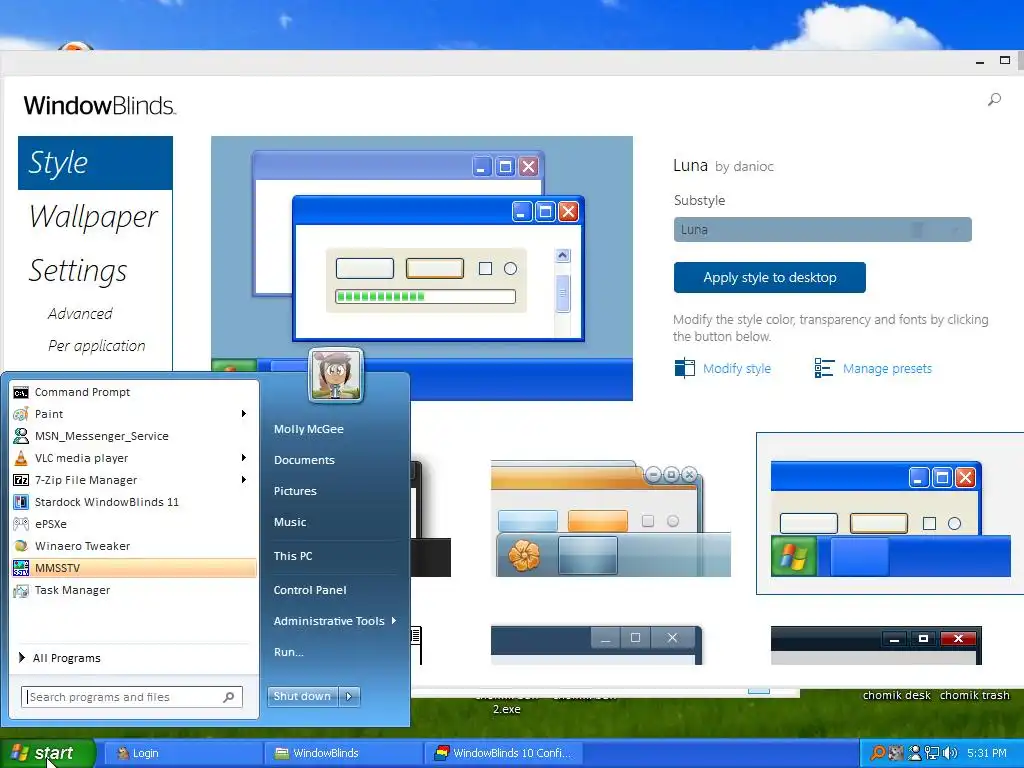
Task: Select the Style tab
Action: pos(95,163)
